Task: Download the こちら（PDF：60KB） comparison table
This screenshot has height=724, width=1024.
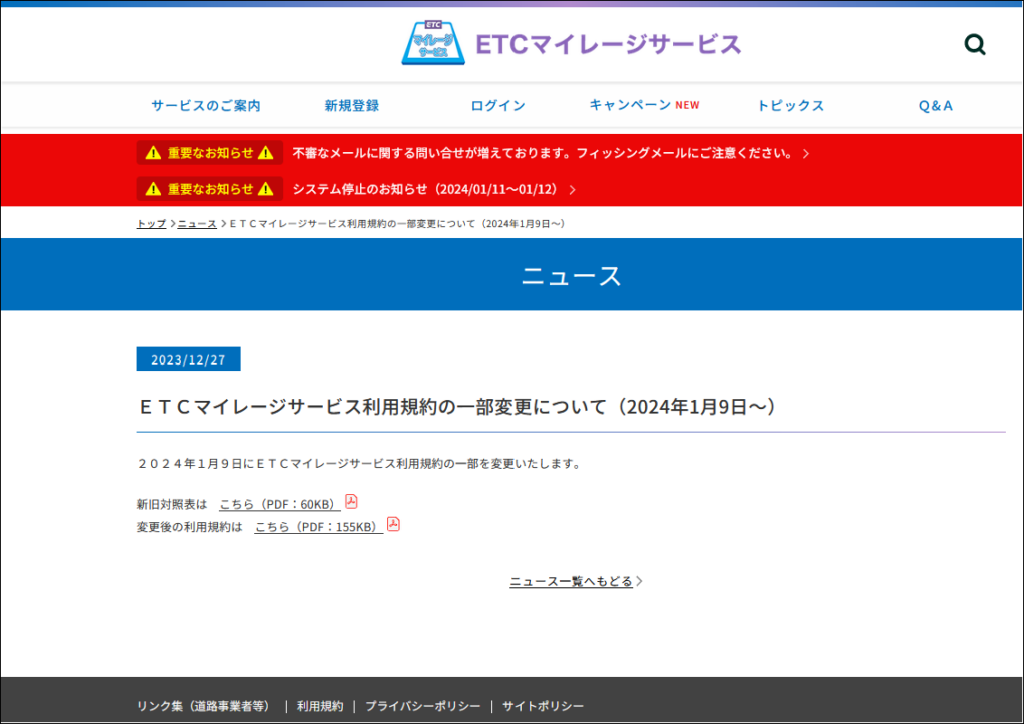Action: coord(280,505)
